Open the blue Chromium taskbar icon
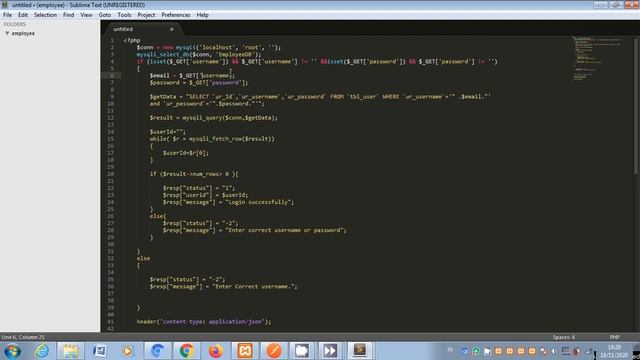This screenshot has height=360, width=640. [157, 351]
